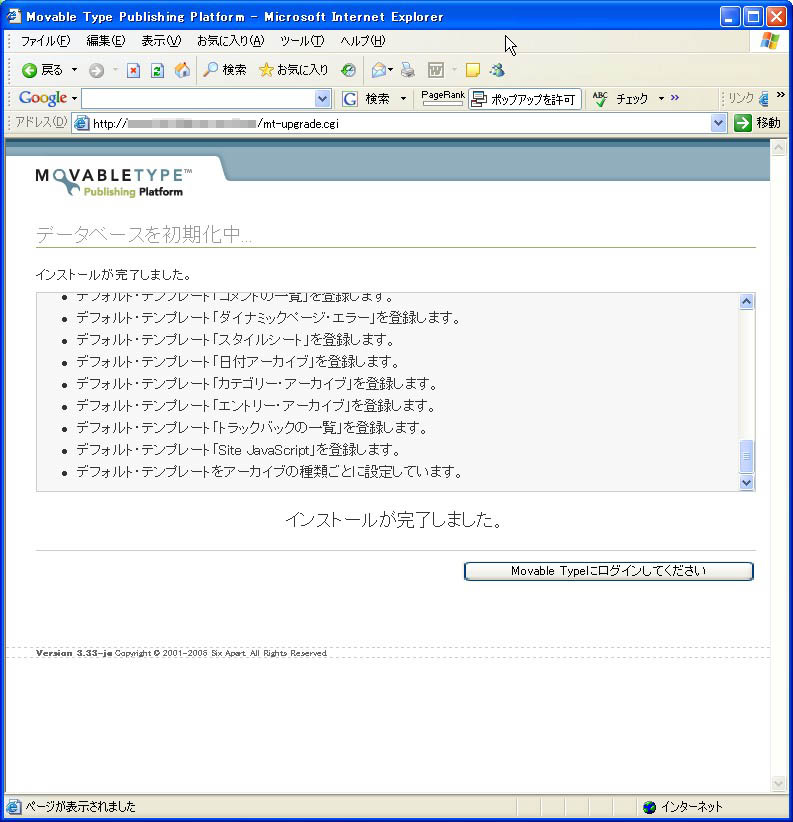793x822 pixels.
Task: Go to the Home page icon
Action: click(x=182, y=70)
